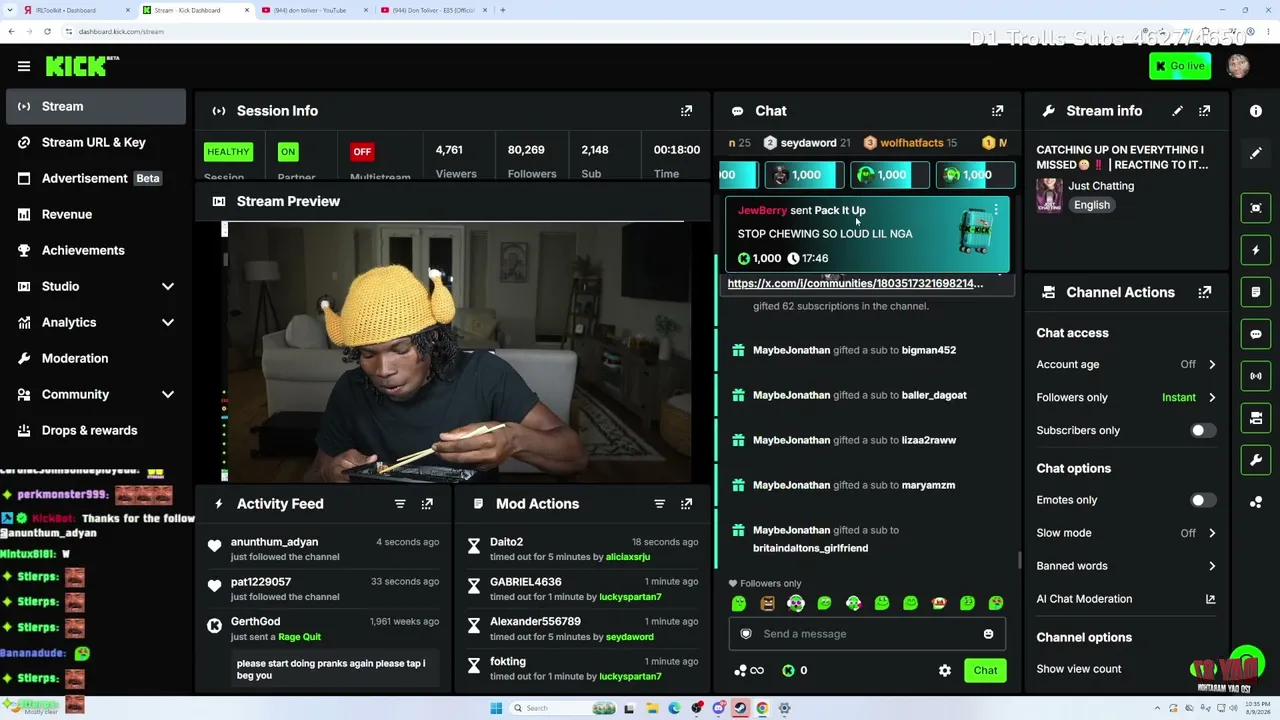Send message with Chat button
Image resolution: width=1280 pixels, height=720 pixels.
click(x=985, y=671)
